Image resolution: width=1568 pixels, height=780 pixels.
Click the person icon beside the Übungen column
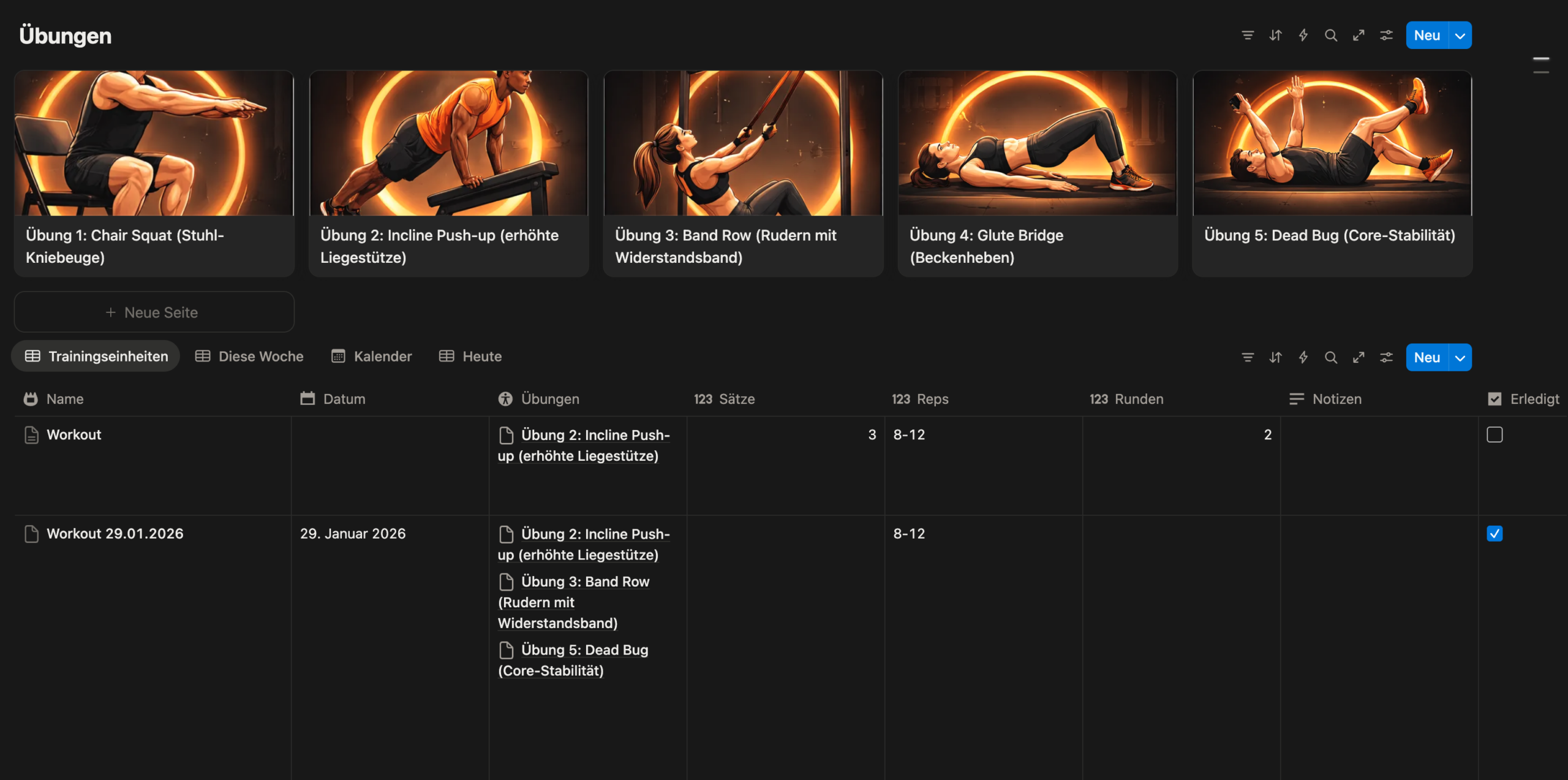(505, 399)
